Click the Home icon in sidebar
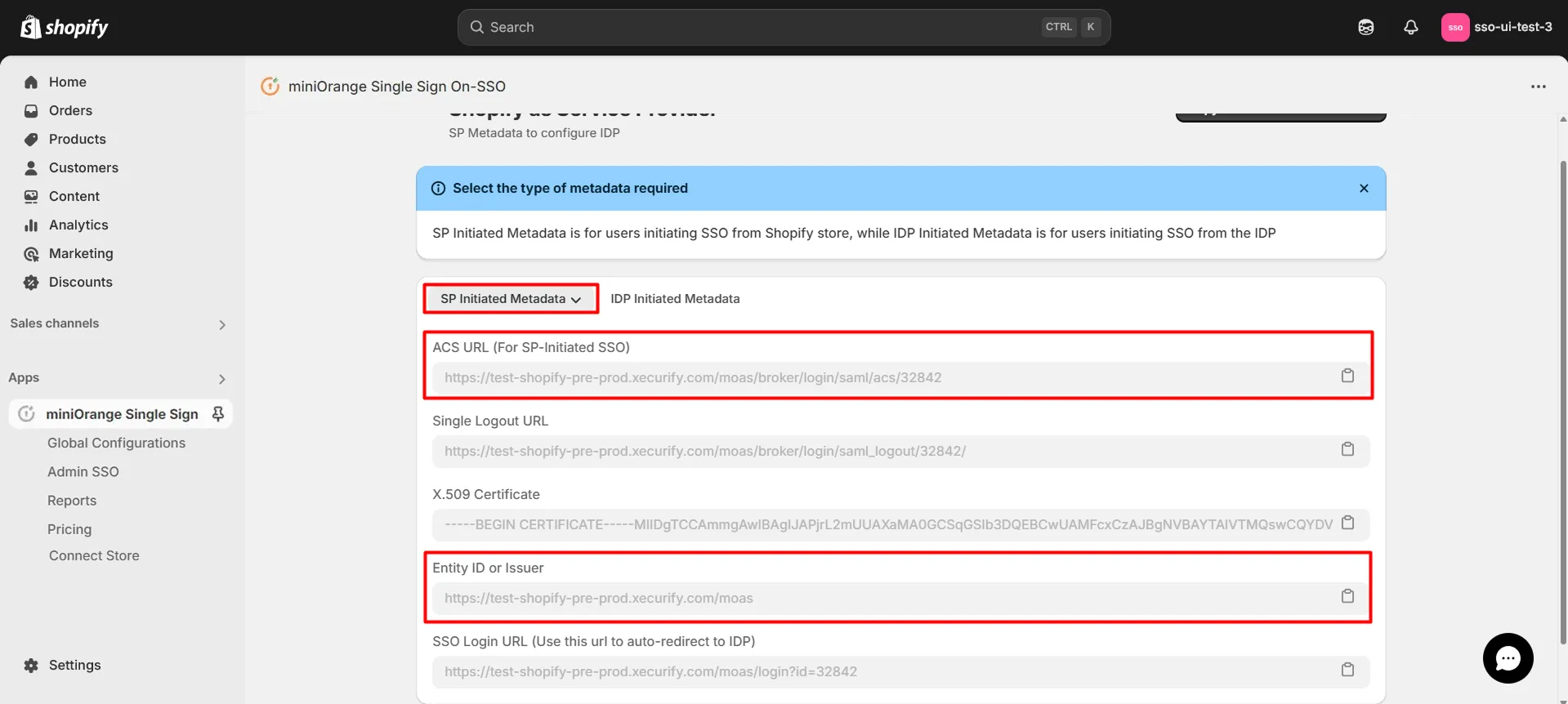The width and height of the screenshot is (1568, 704). pyautogui.click(x=31, y=82)
